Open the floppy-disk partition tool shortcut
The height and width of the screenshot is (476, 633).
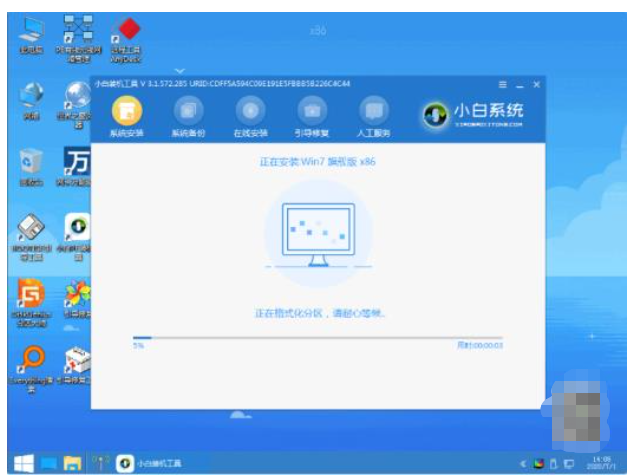pos(31,237)
